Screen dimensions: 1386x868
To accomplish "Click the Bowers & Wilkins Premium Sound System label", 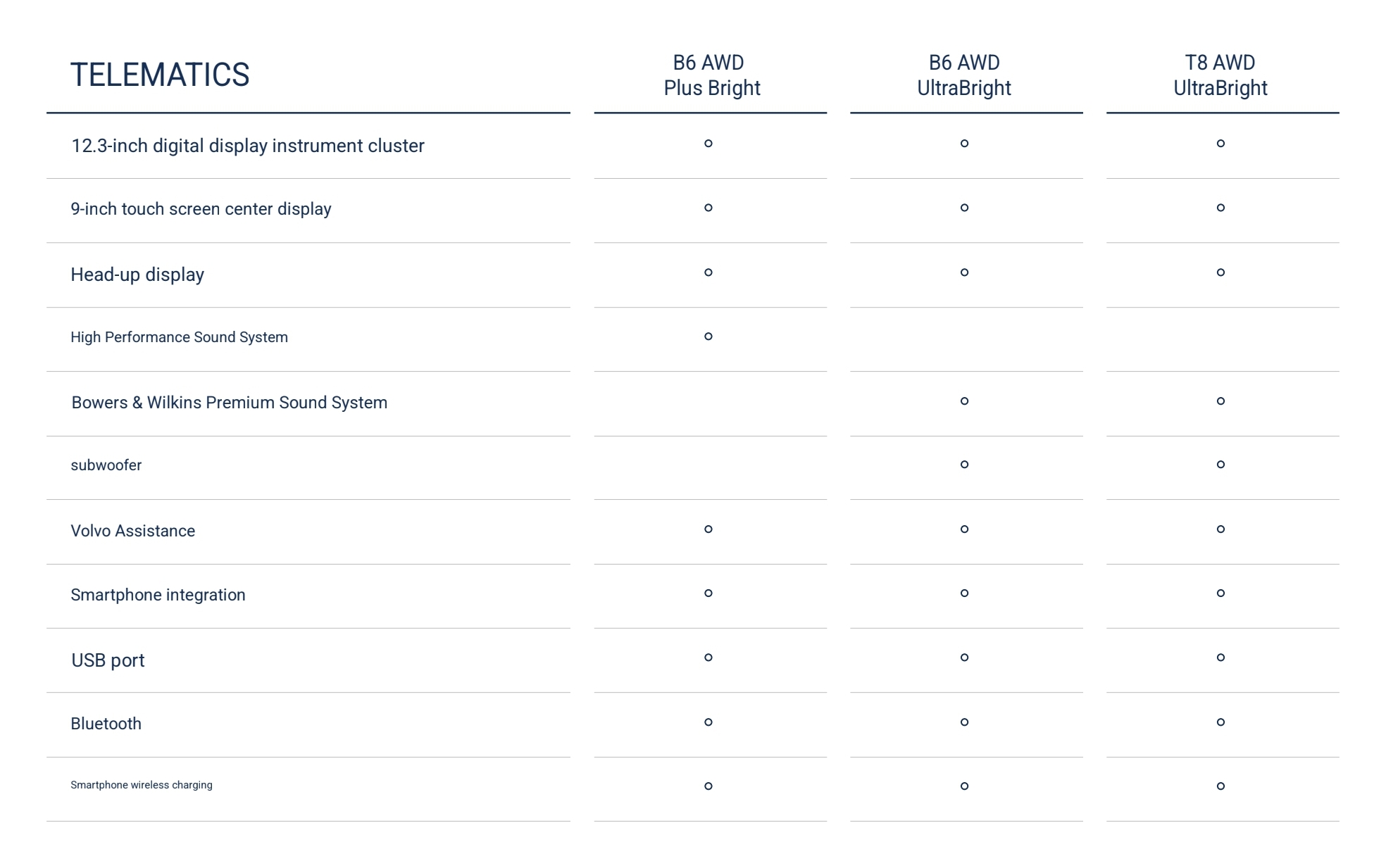I will click(230, 403).
